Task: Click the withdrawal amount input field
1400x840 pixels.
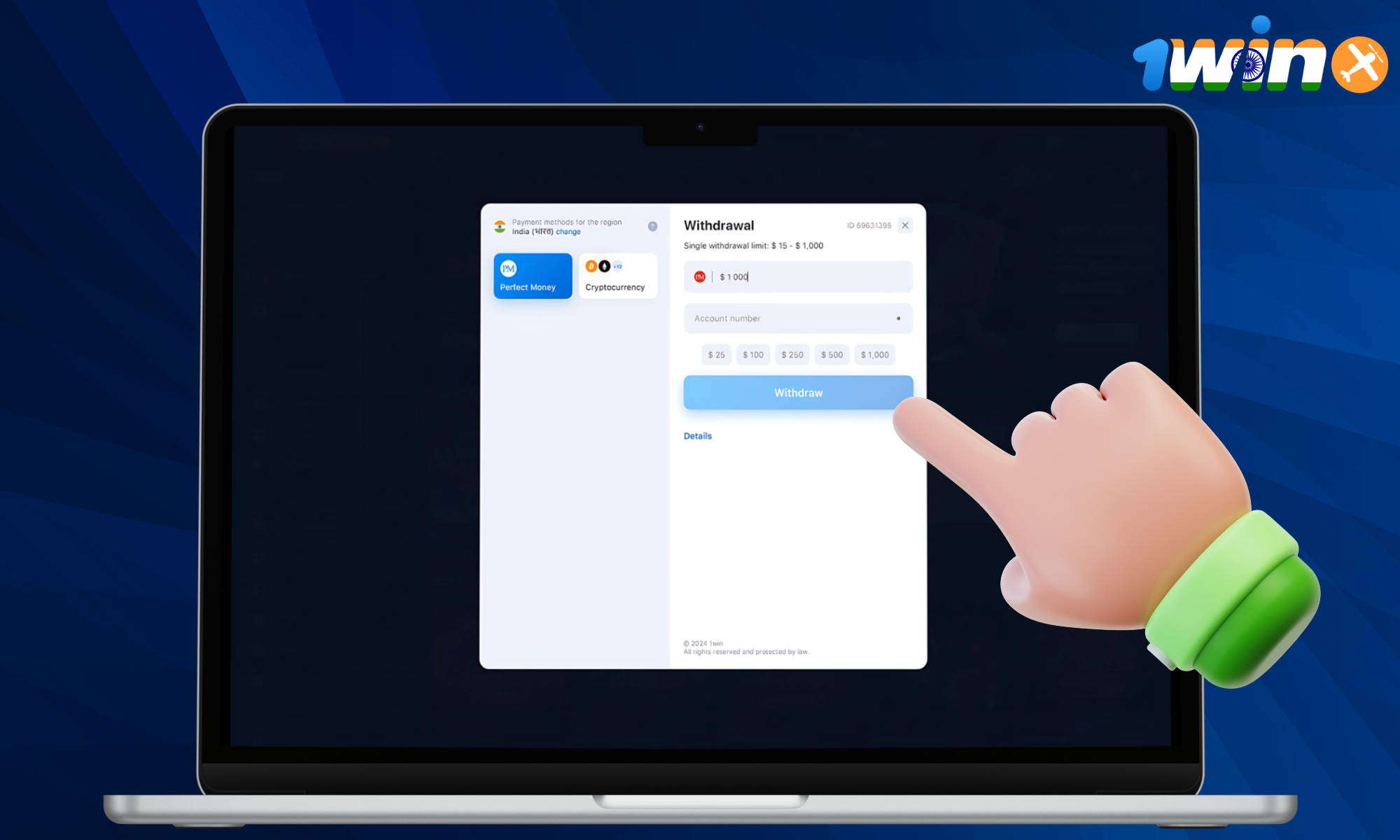Action: click(798, 277)
